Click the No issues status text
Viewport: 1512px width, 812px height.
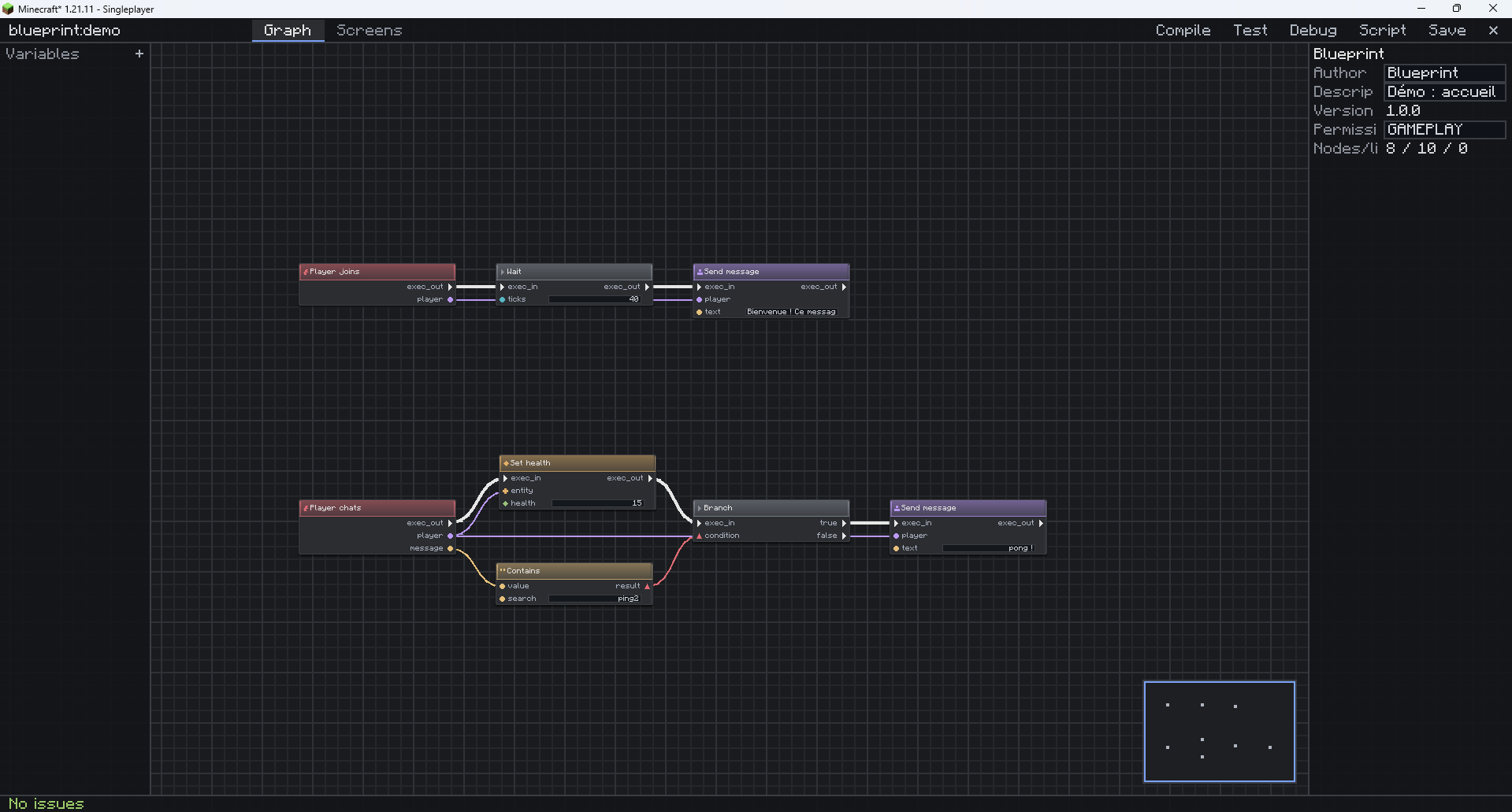[x=46, y=803]
